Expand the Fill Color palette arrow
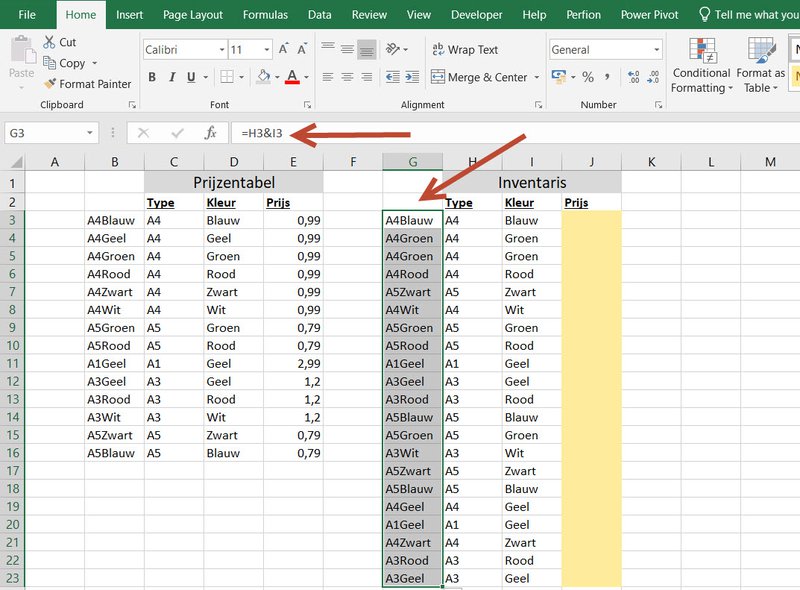 pyautogui.click(x=277, y=78)
